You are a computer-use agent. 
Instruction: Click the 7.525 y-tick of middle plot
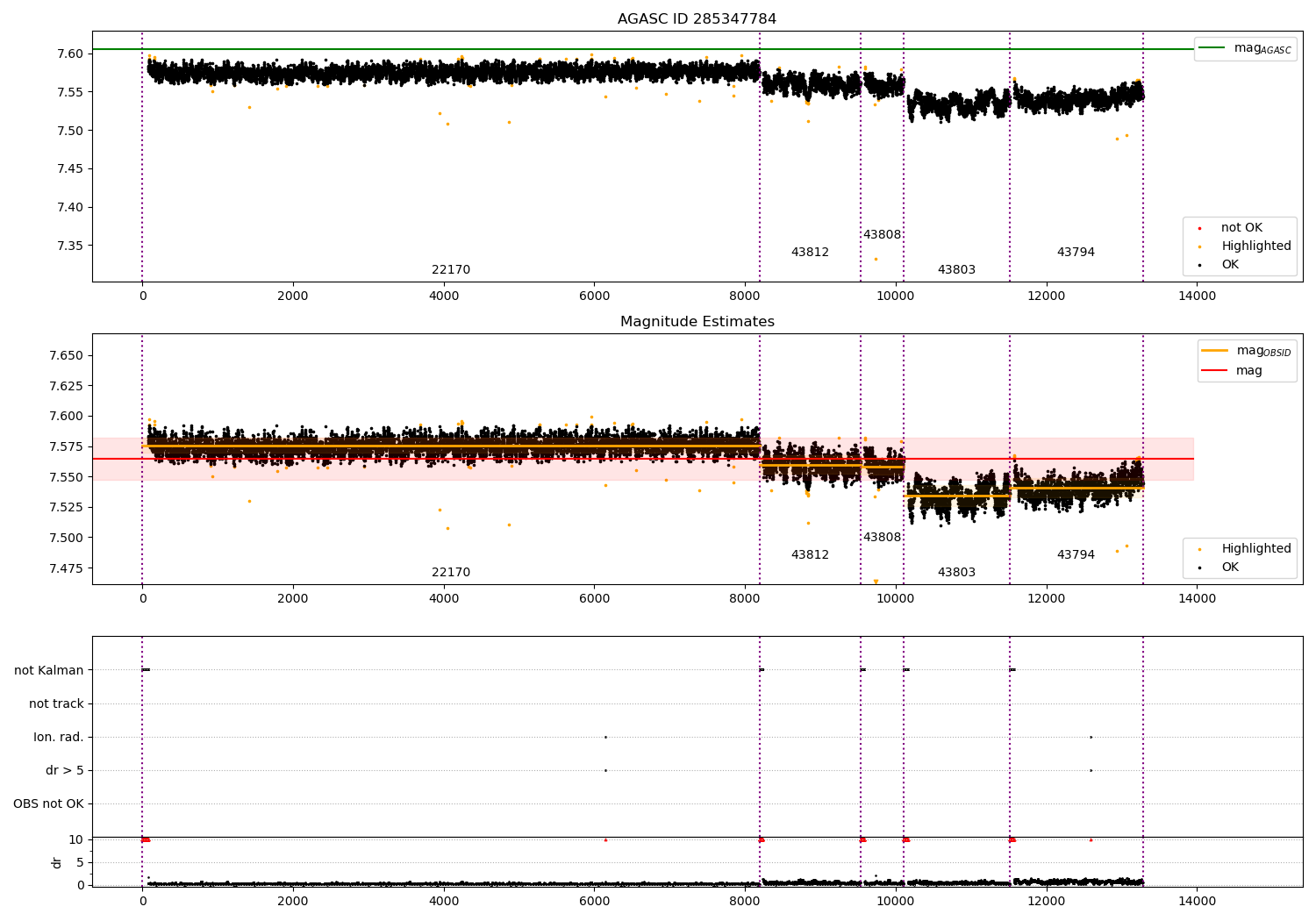pos(68,508)
